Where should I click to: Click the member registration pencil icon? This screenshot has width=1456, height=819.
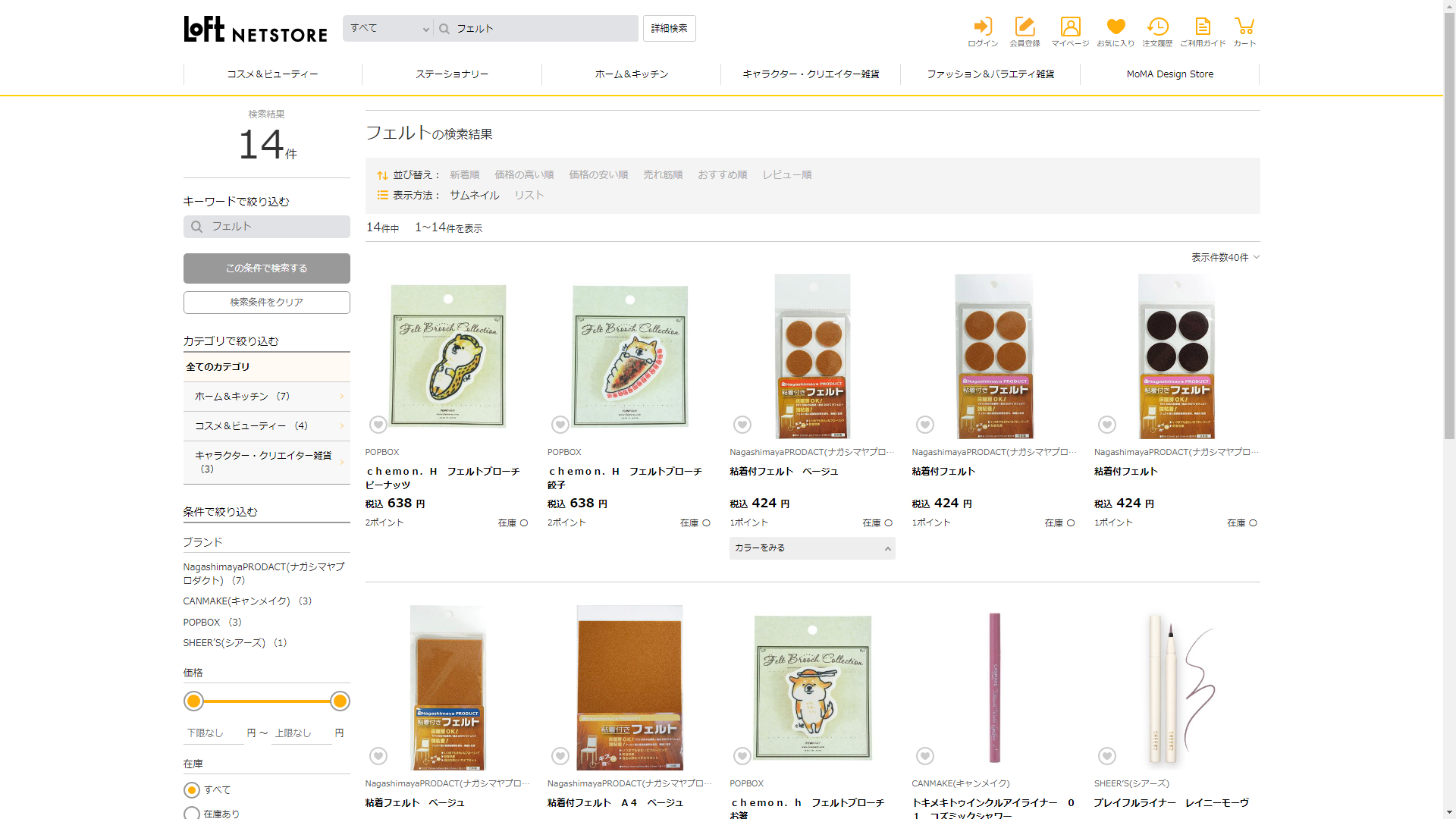tap(1025, 27)
